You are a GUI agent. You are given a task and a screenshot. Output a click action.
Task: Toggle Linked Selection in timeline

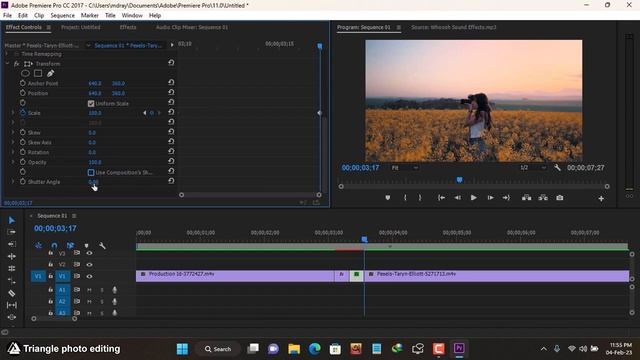(x=70, y=245)
